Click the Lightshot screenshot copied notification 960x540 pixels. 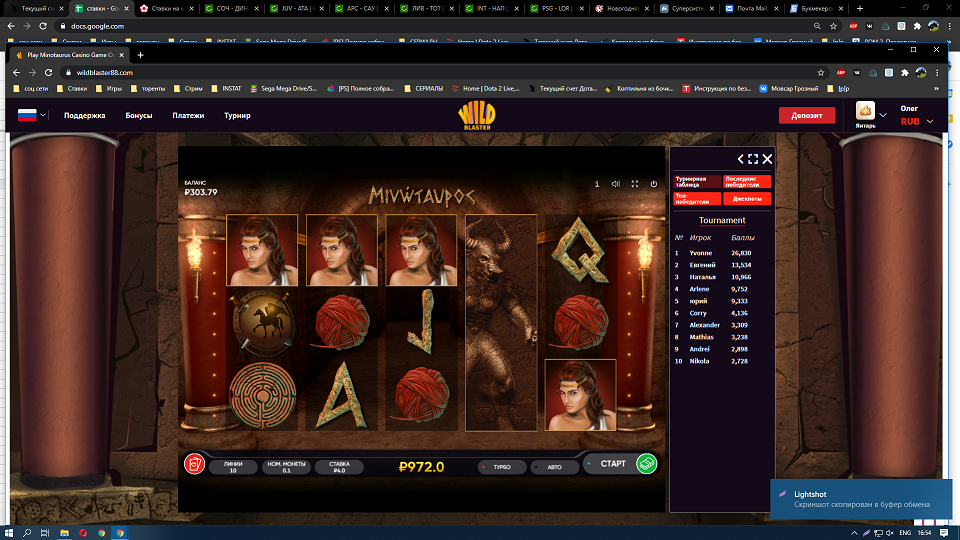click(861, 499)
